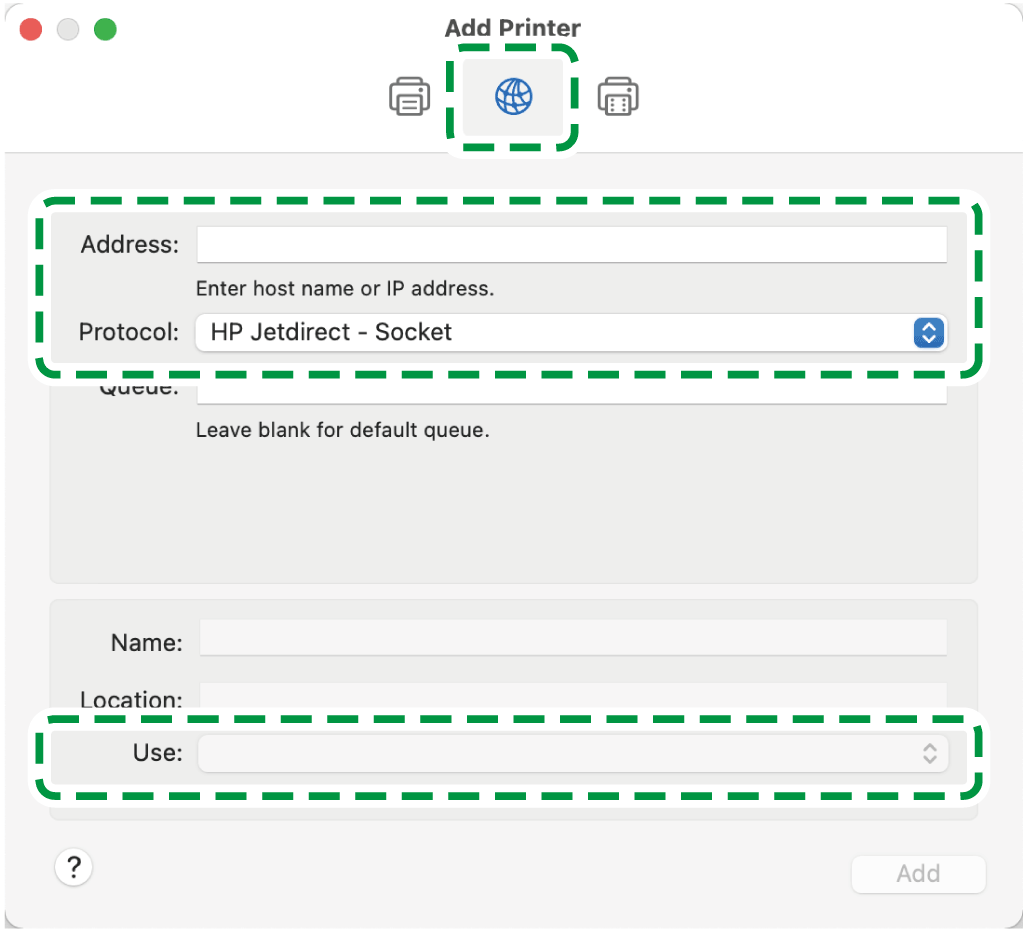Open the Protocol dropdown menu

[x=571, y=332]
